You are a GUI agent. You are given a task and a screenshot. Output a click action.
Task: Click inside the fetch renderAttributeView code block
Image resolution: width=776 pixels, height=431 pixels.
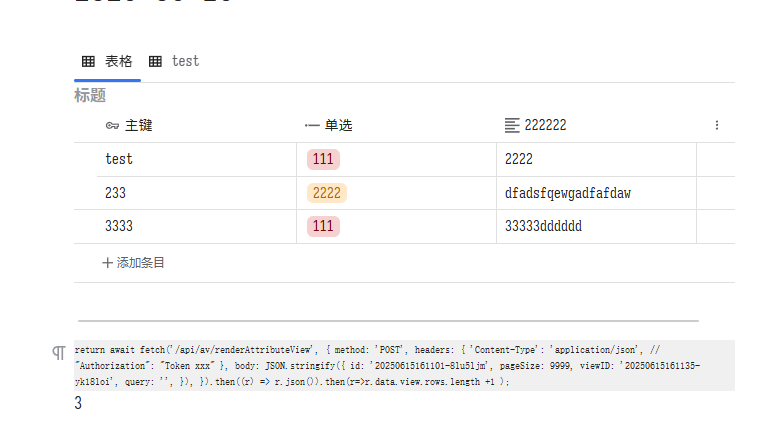pos(400,365)
